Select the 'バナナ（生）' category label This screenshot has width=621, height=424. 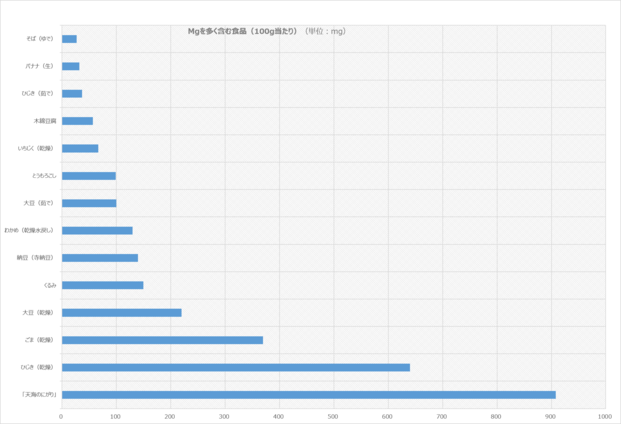(39, 66)
